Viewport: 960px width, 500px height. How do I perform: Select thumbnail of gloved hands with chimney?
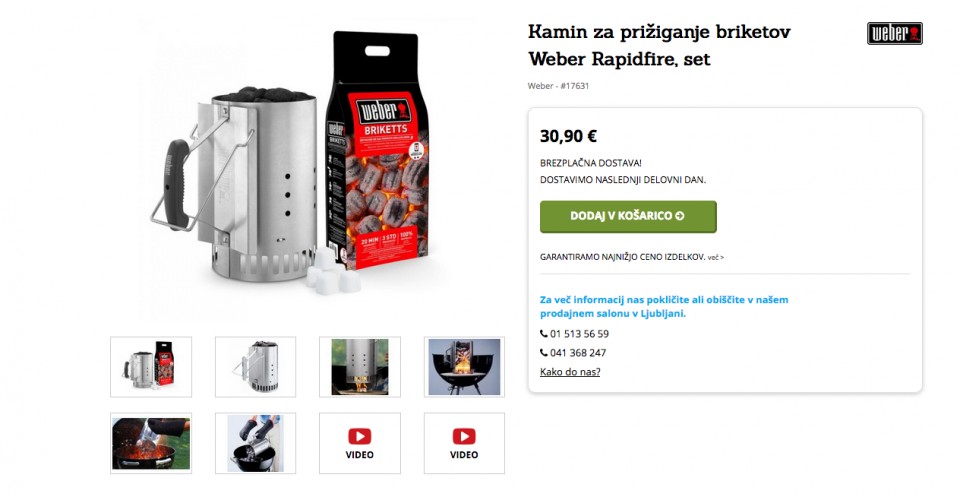255,443
